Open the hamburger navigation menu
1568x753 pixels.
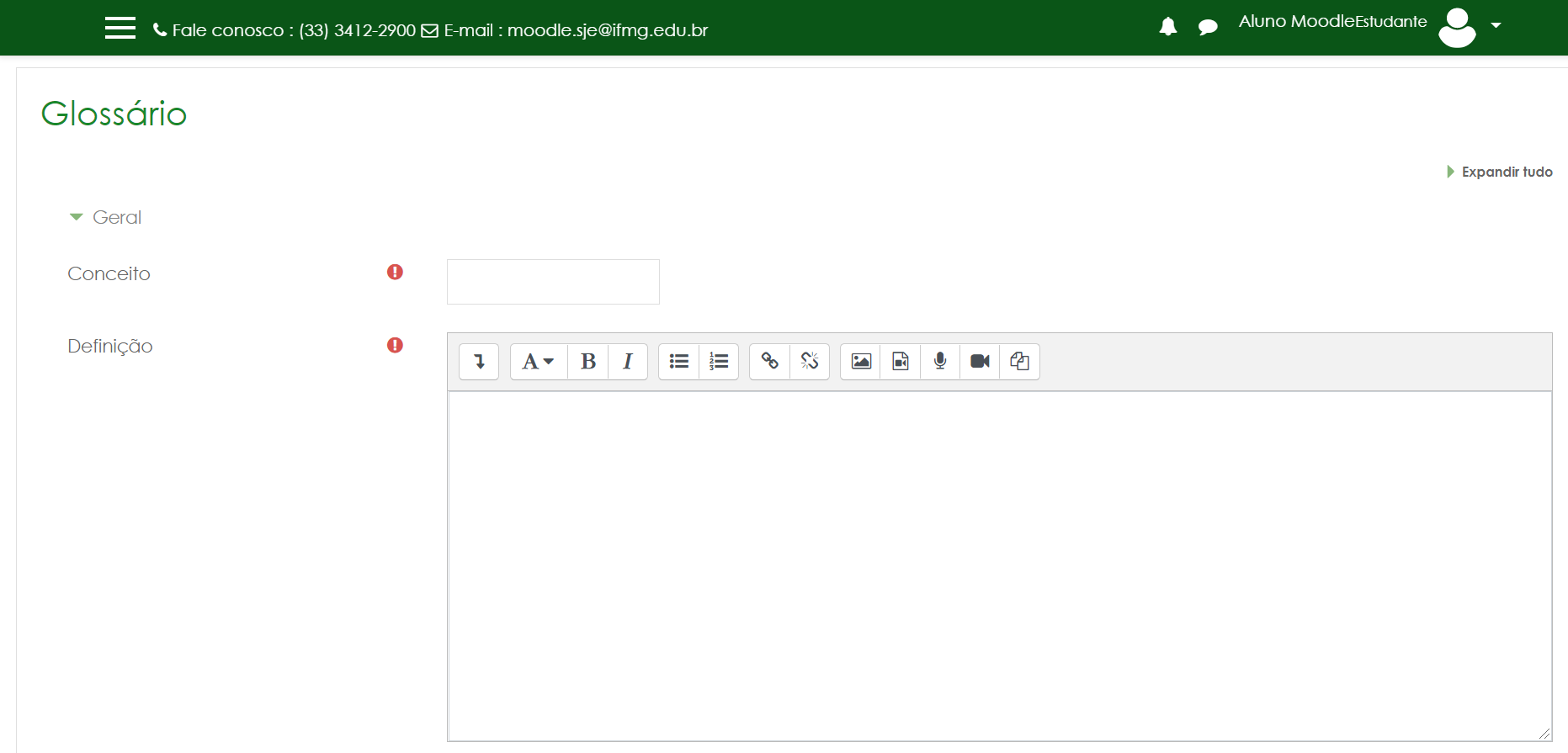(120, 28)
